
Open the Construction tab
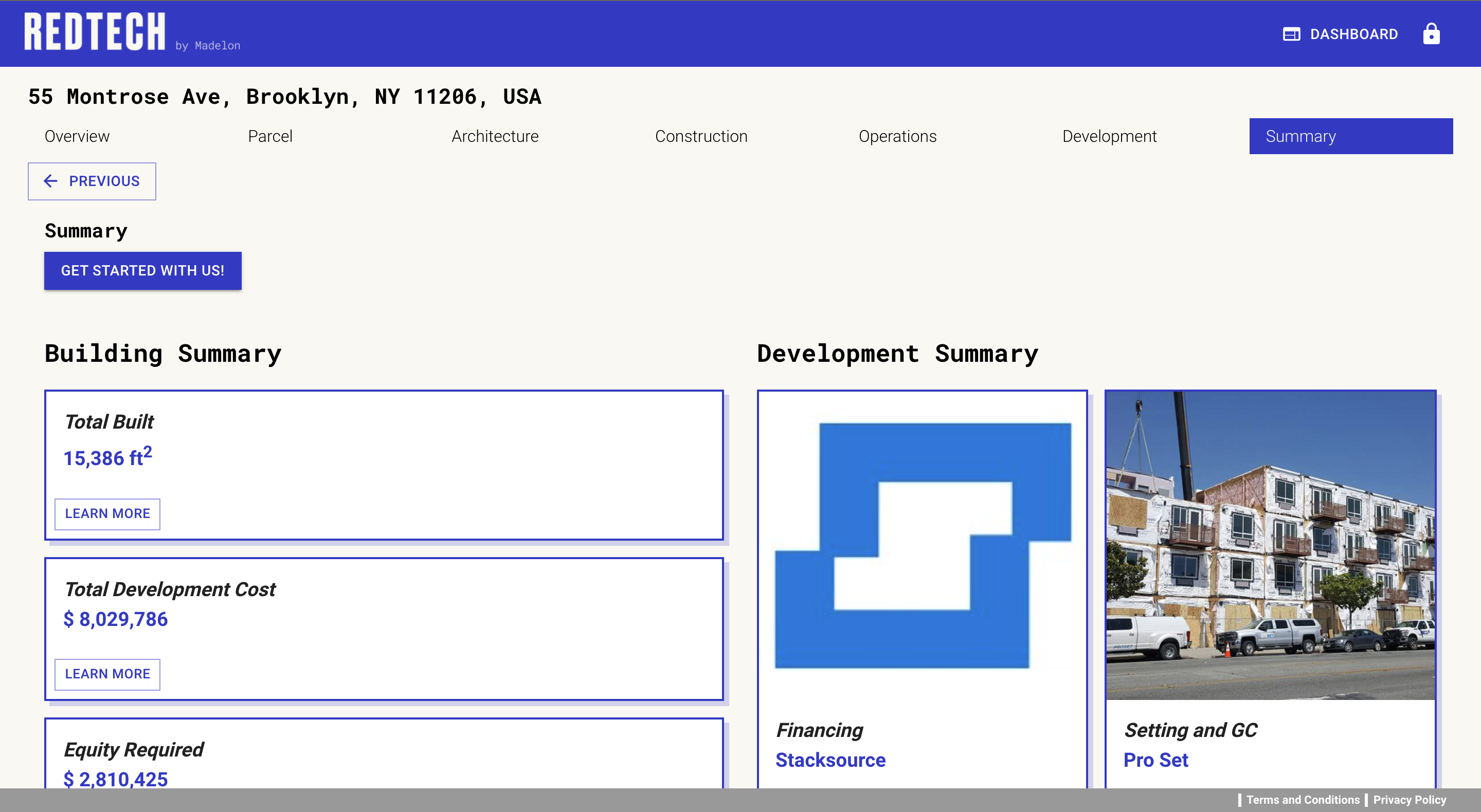pyautogui.click(x=701, y=136)
